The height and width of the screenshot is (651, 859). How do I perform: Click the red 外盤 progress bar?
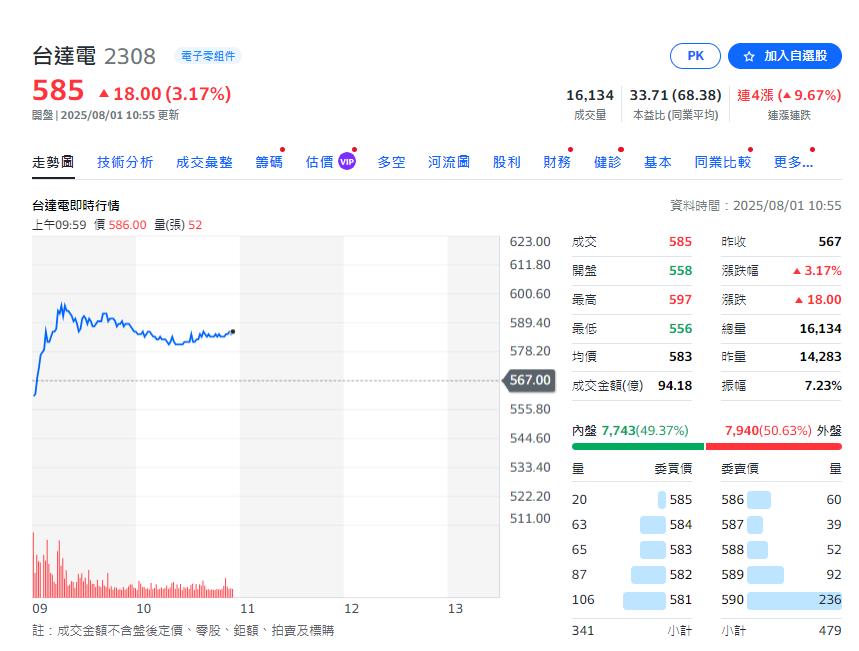[x=774, y=447]
